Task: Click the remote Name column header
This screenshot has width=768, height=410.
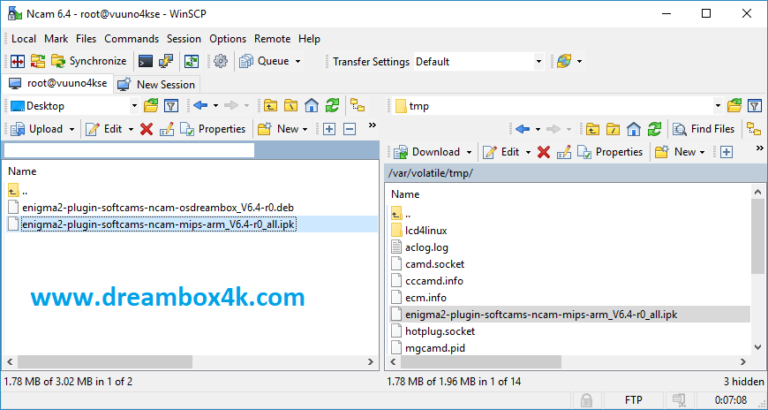Action: 405,194
